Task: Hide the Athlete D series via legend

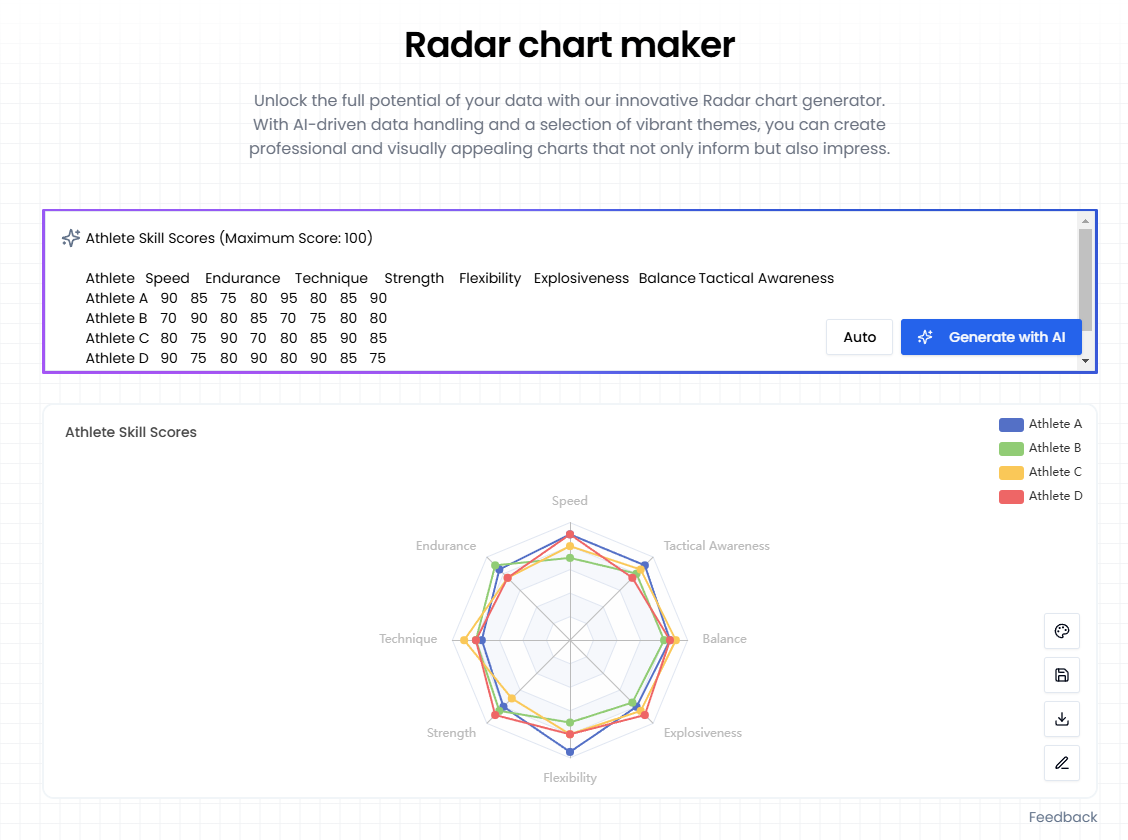Action: click(1042, 495)
